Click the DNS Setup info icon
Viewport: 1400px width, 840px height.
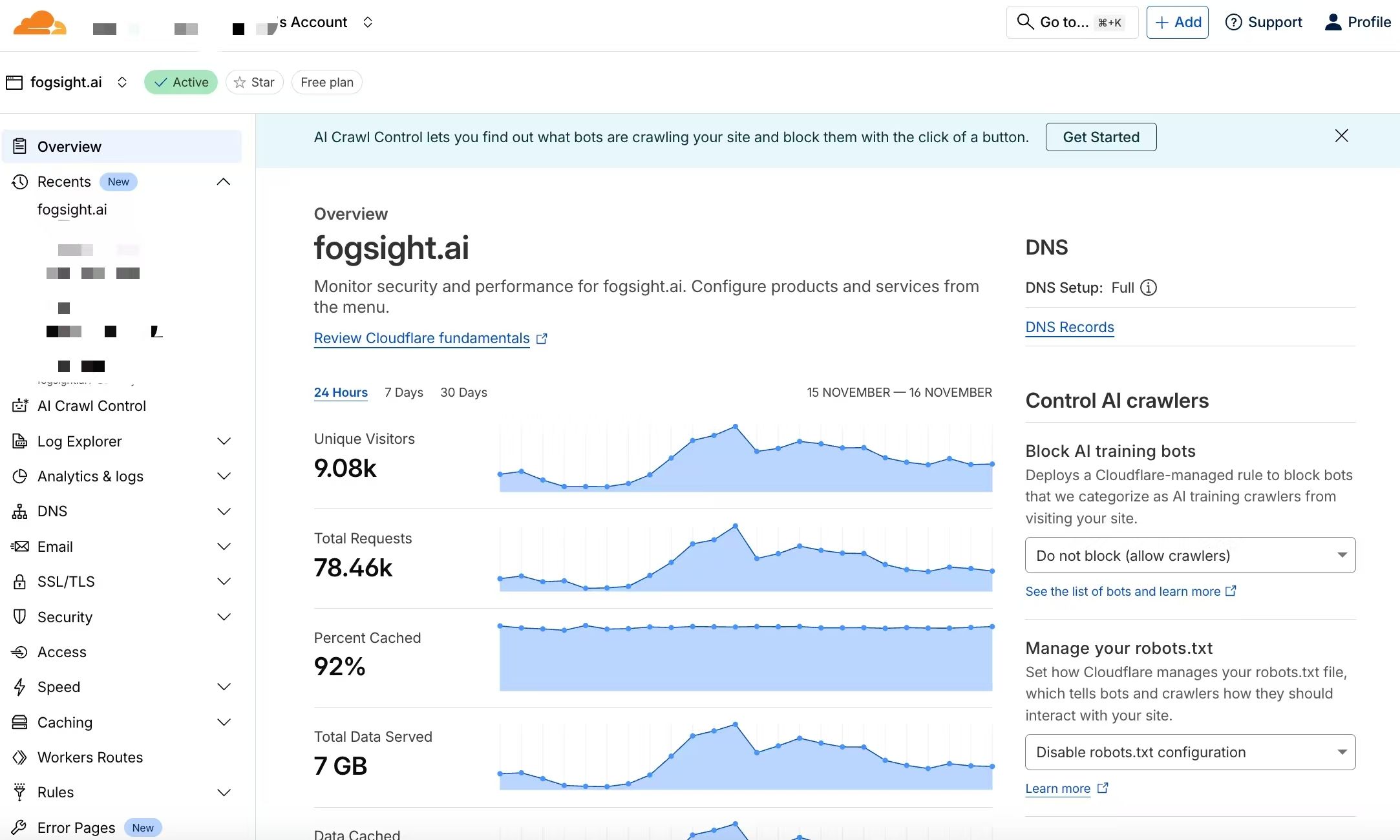1149,288
